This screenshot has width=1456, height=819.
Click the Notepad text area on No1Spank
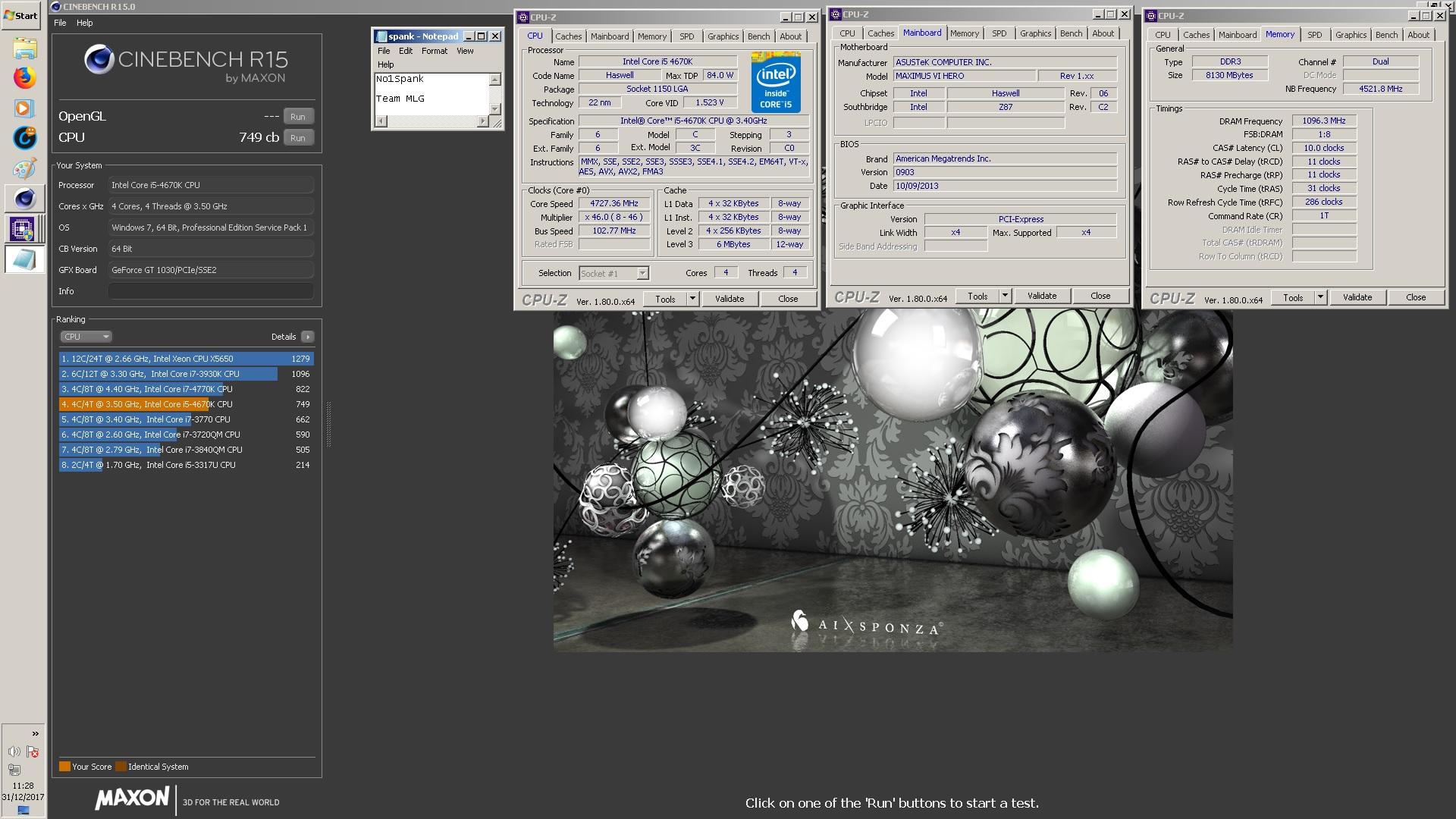[x=400, y=79]
